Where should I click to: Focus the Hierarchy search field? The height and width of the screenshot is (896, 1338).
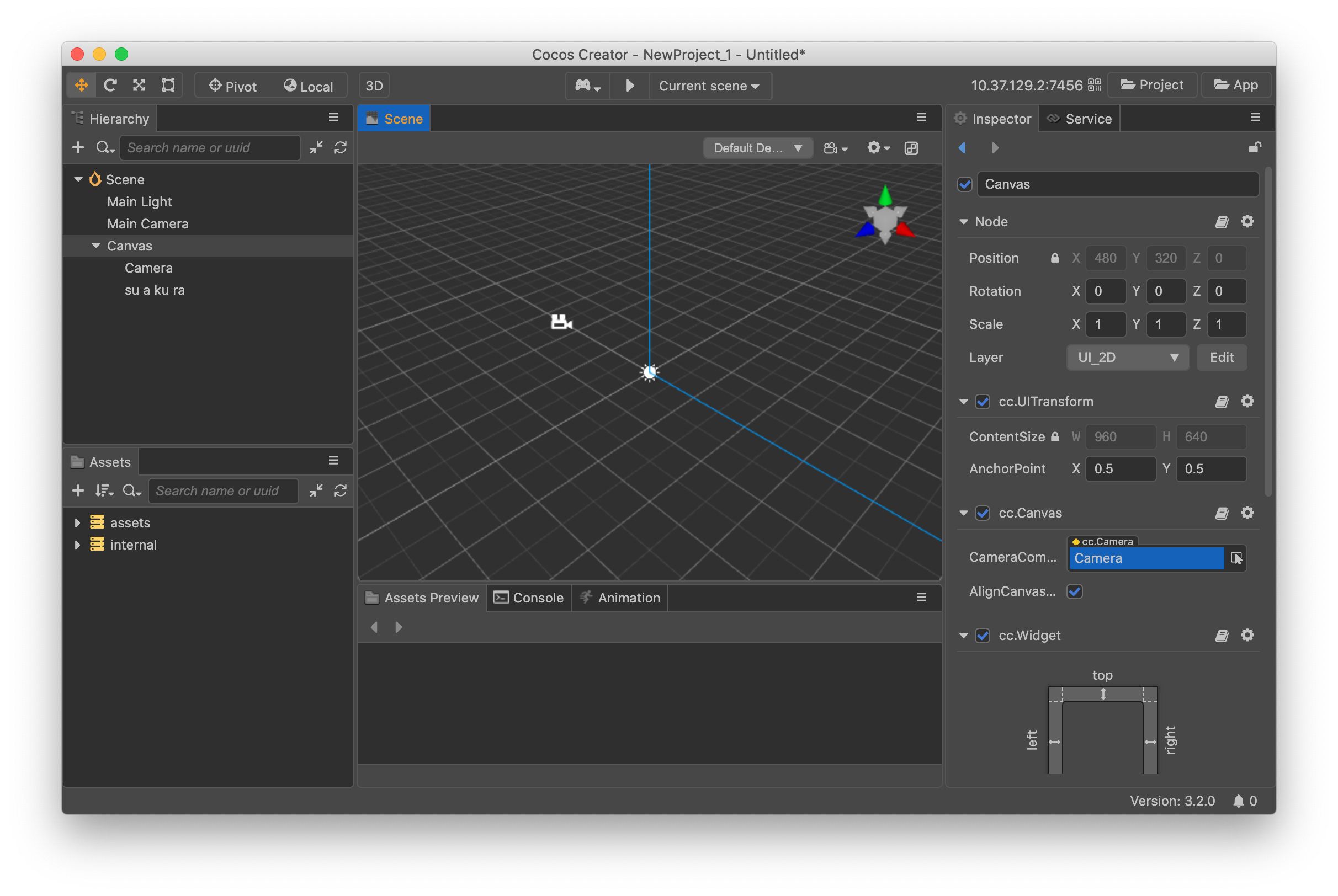click(210, 147)
